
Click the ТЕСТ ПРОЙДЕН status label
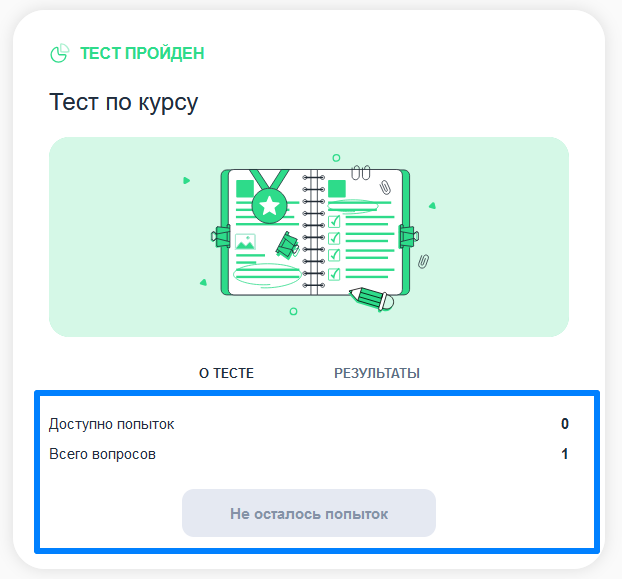point(142,53)
